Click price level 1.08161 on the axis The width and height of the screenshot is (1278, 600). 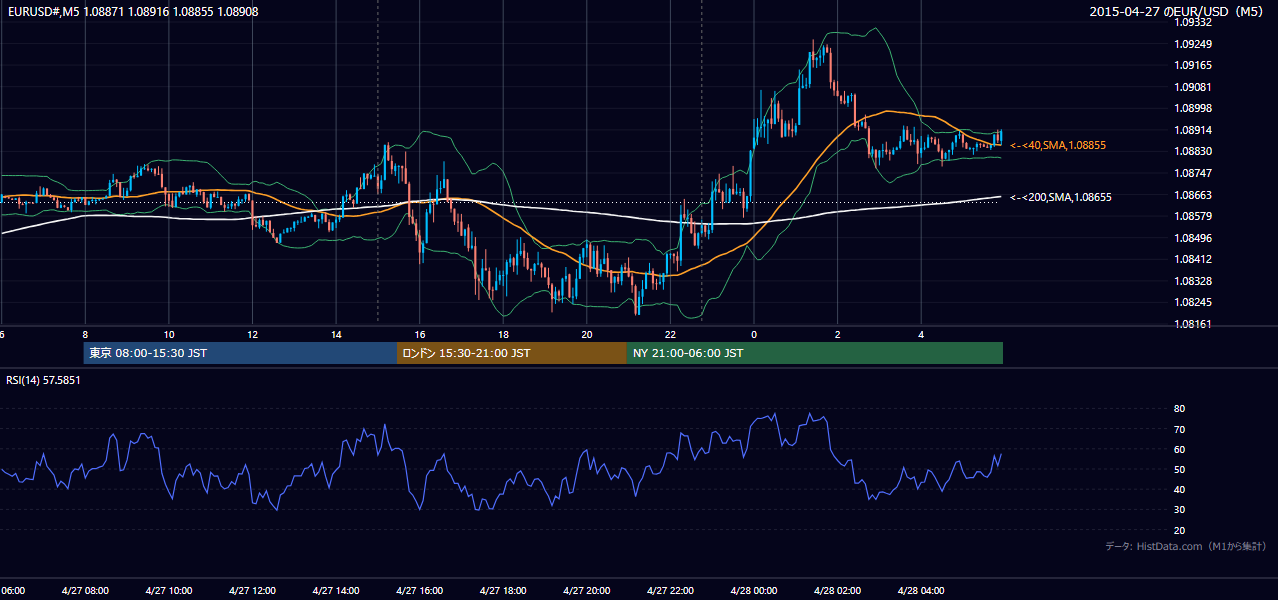click(1193, 324)
